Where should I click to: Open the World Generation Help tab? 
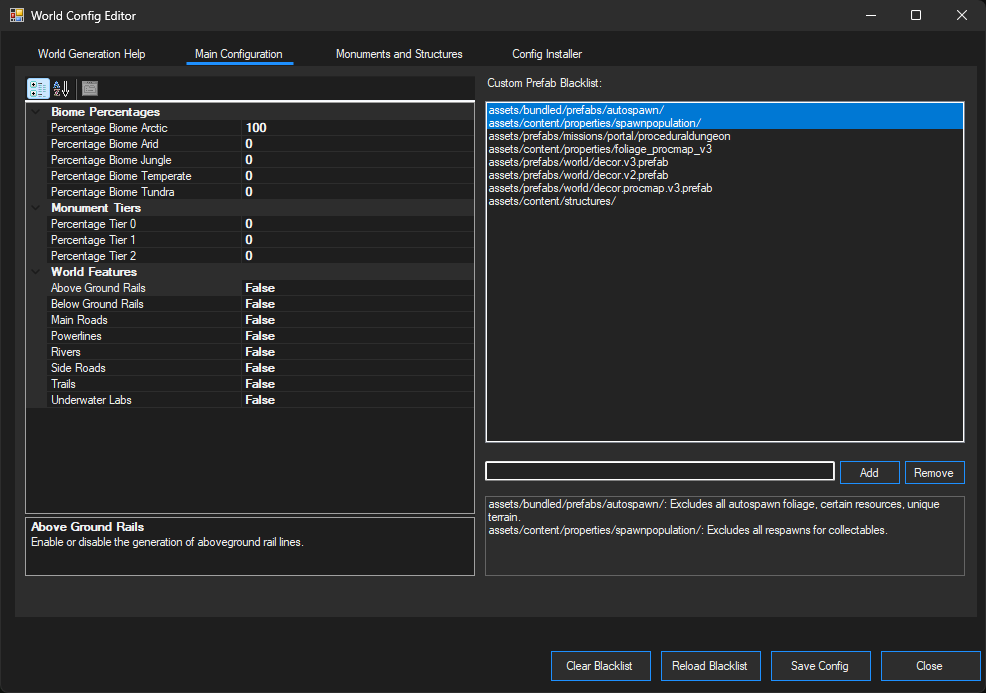coord(91,54)
